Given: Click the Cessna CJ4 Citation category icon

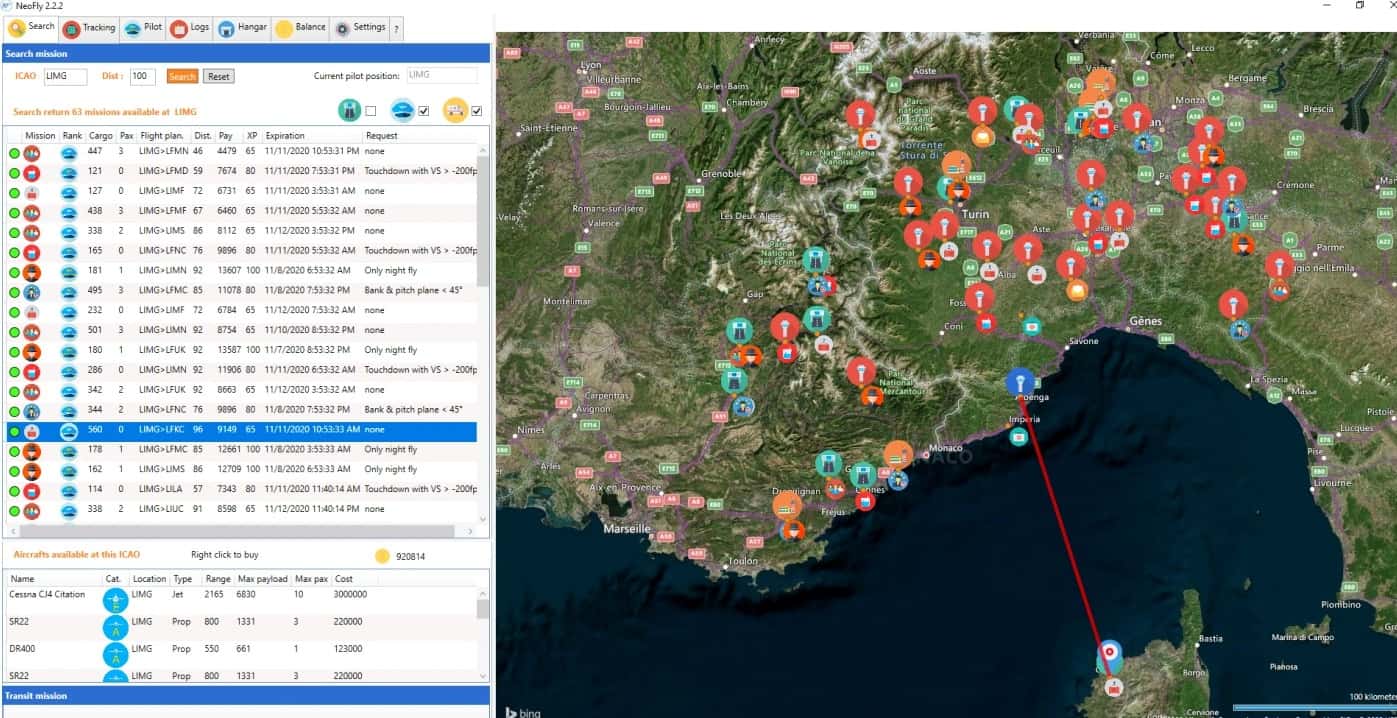Looking at the screenshot, I should tap(116, 600).
